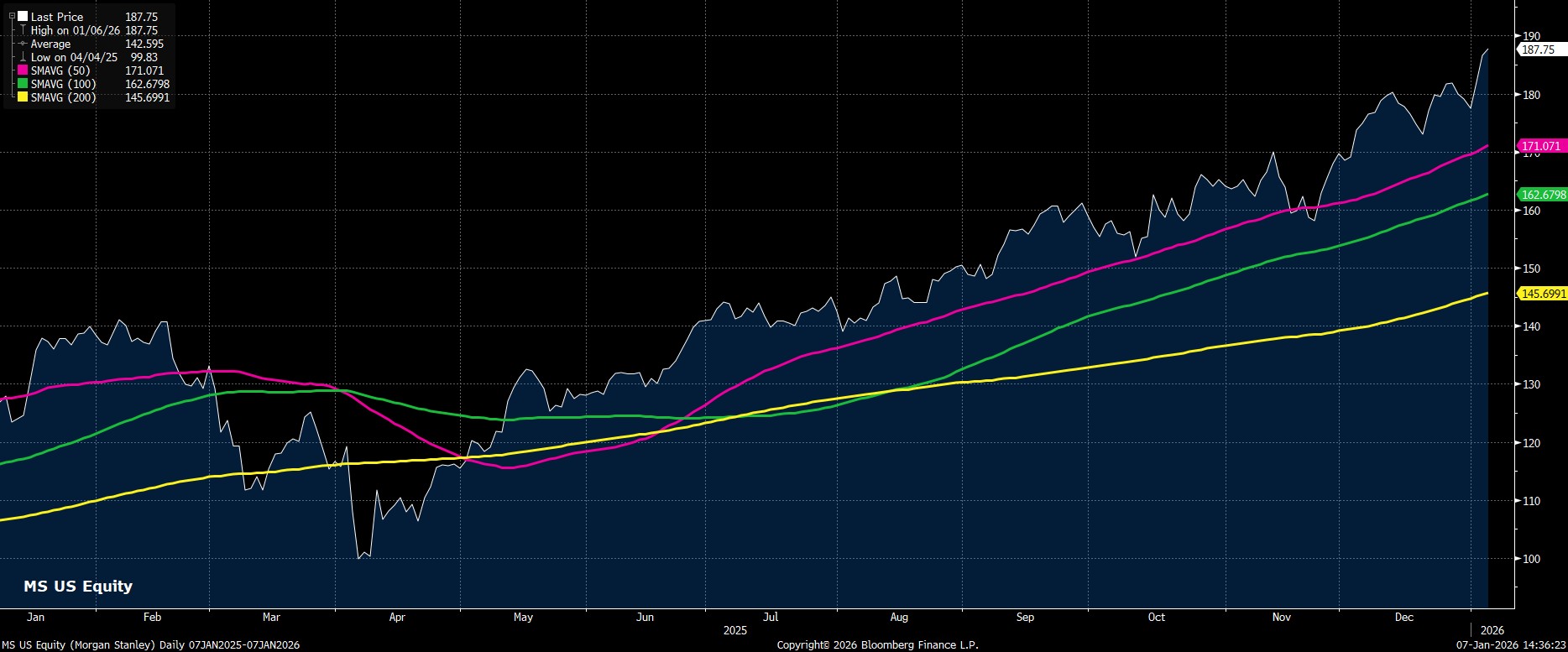
Task: Click the white 187.75 price axis tag
Action: 1539,50
